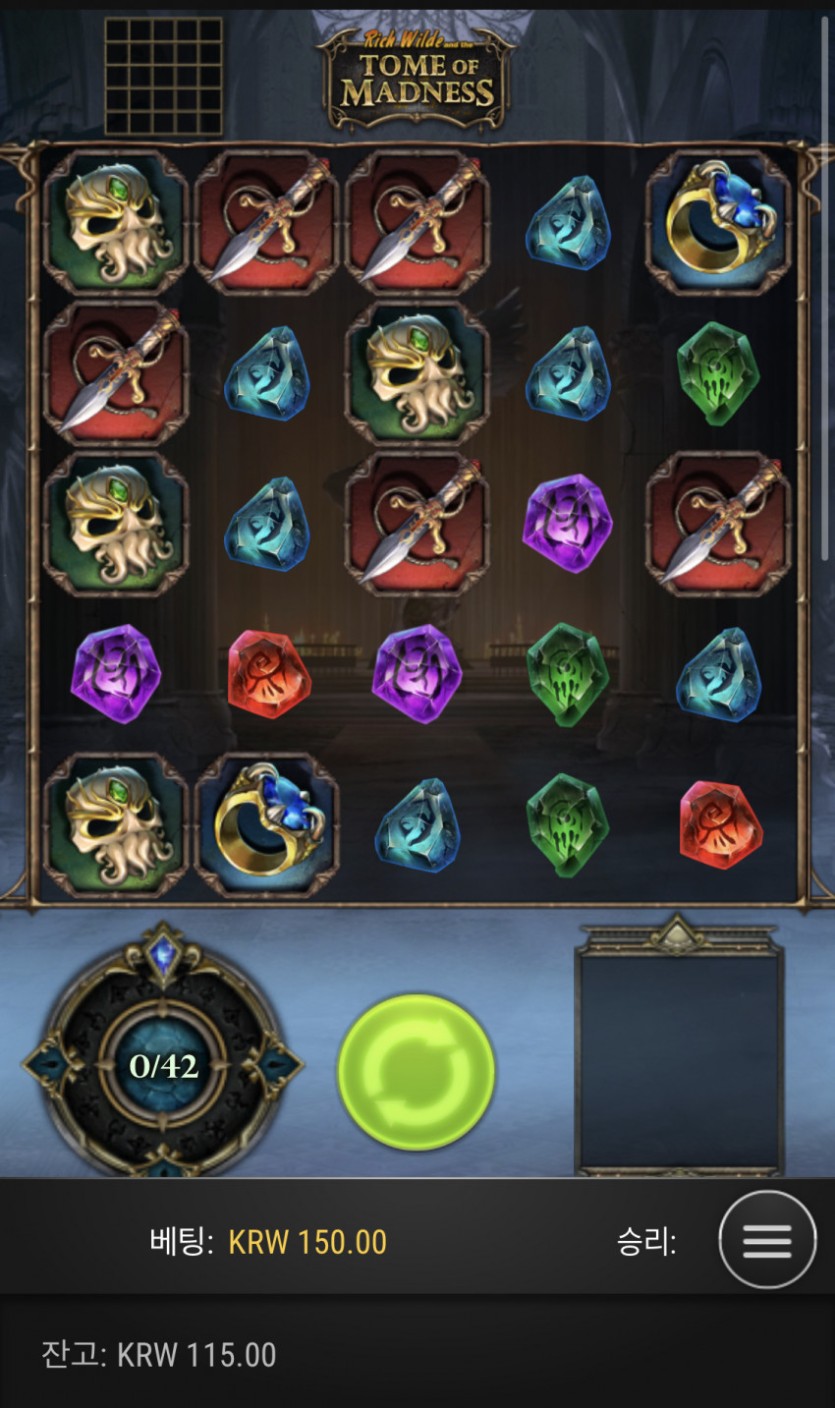Viewport: 835px width, 1408px height.
Task: Select the green gem in the second row
Action: click(x=718, y=373)
